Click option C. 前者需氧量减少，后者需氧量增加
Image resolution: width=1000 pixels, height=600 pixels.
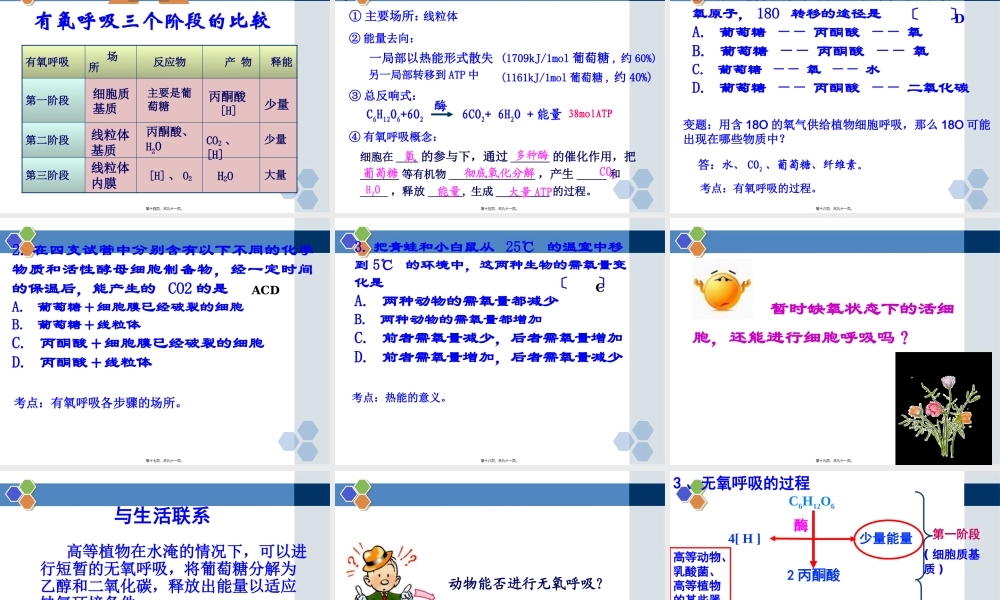click(488, 338)
